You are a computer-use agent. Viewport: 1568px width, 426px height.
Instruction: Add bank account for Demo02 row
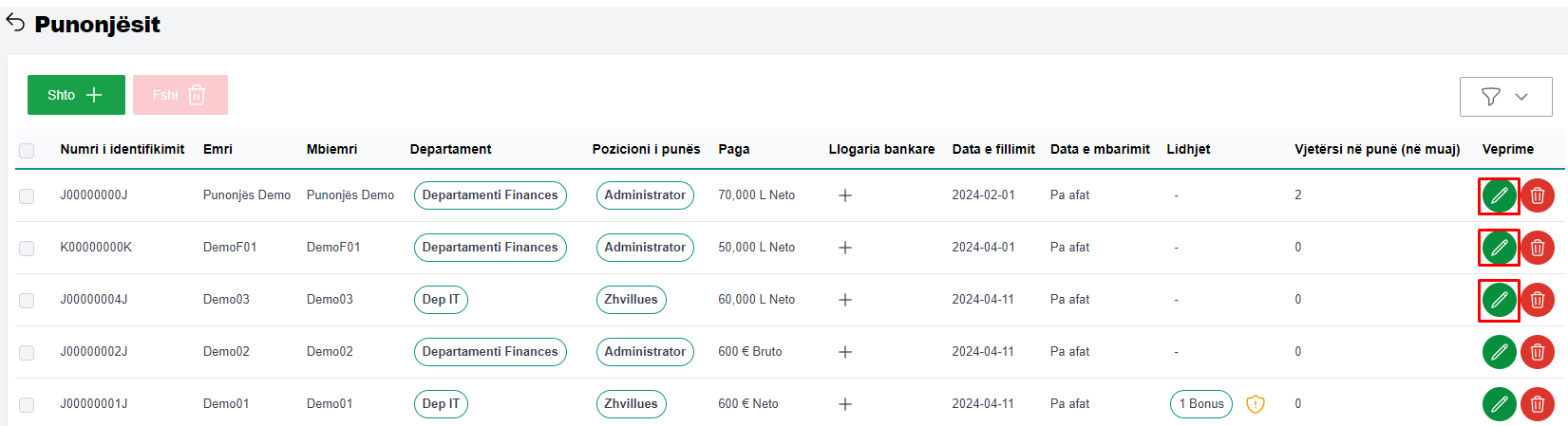pyautogui.click(x=844, y=352)
